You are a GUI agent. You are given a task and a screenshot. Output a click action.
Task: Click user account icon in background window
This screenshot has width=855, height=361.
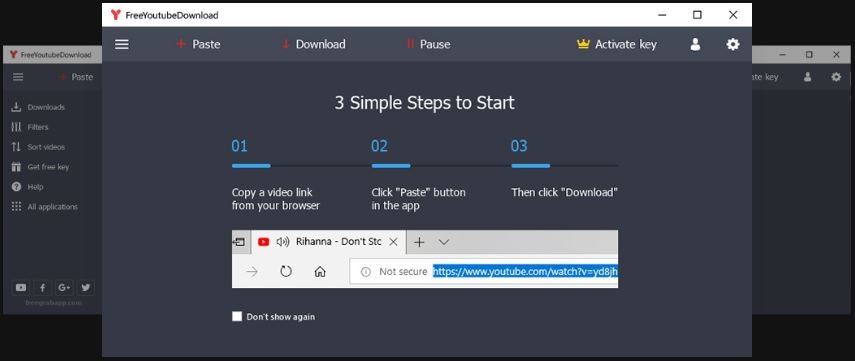(x=808, y=77)
